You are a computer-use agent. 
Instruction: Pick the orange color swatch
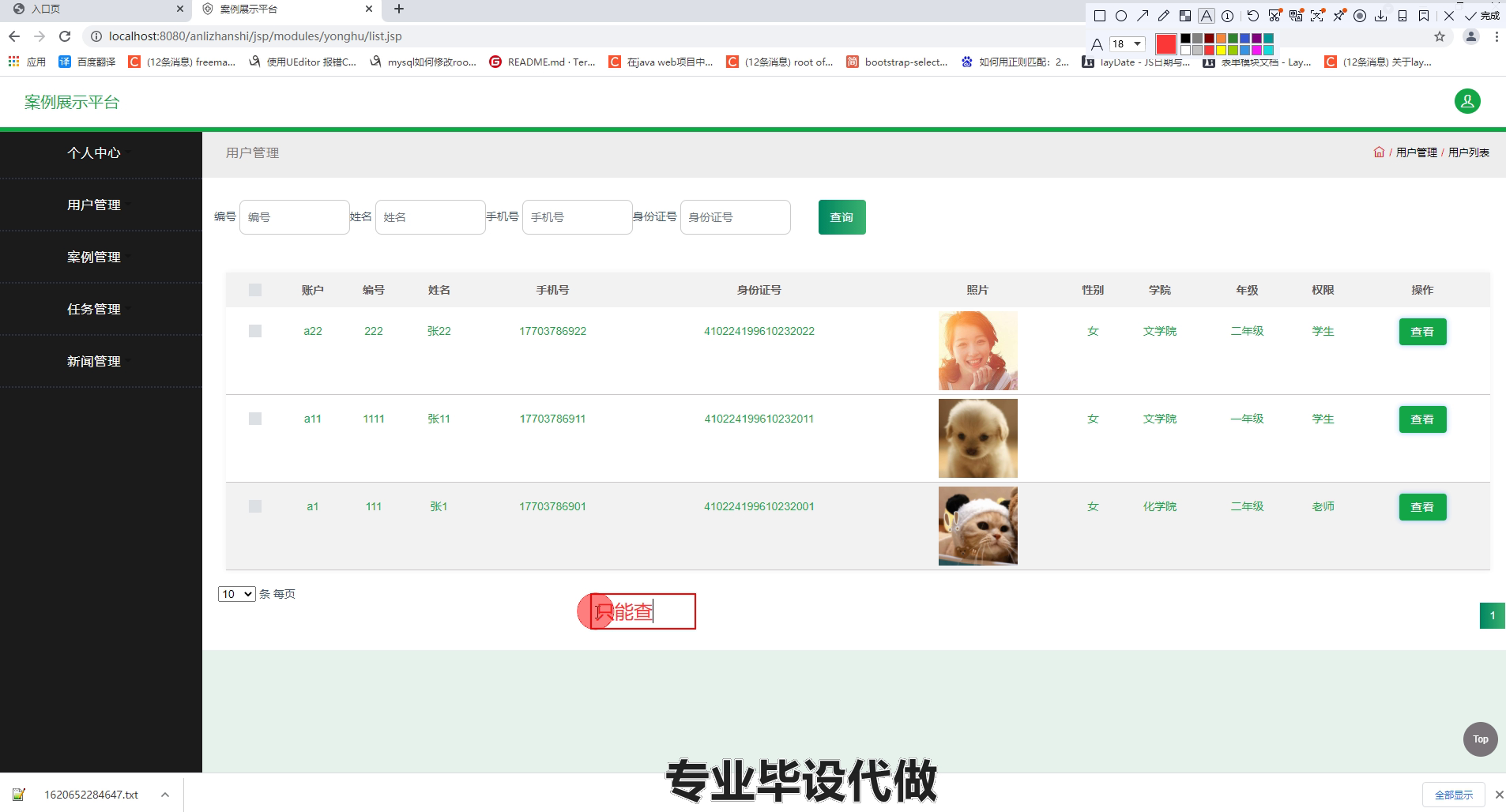(1221, 38)
